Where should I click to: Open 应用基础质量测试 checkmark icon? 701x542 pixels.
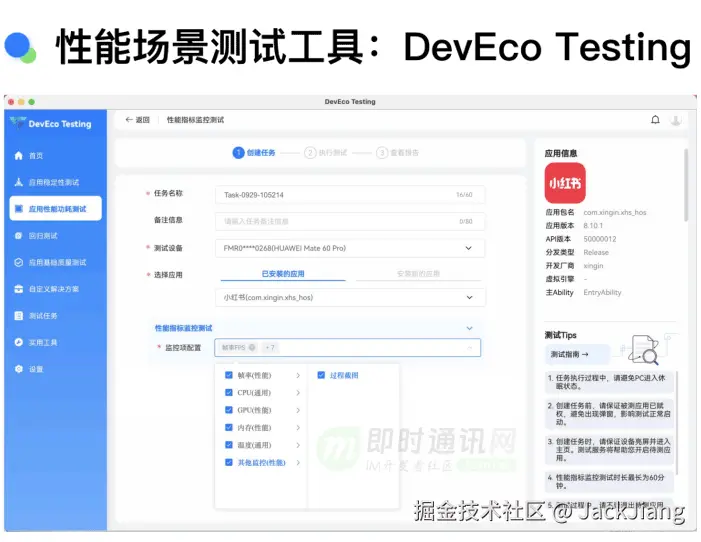18,263
